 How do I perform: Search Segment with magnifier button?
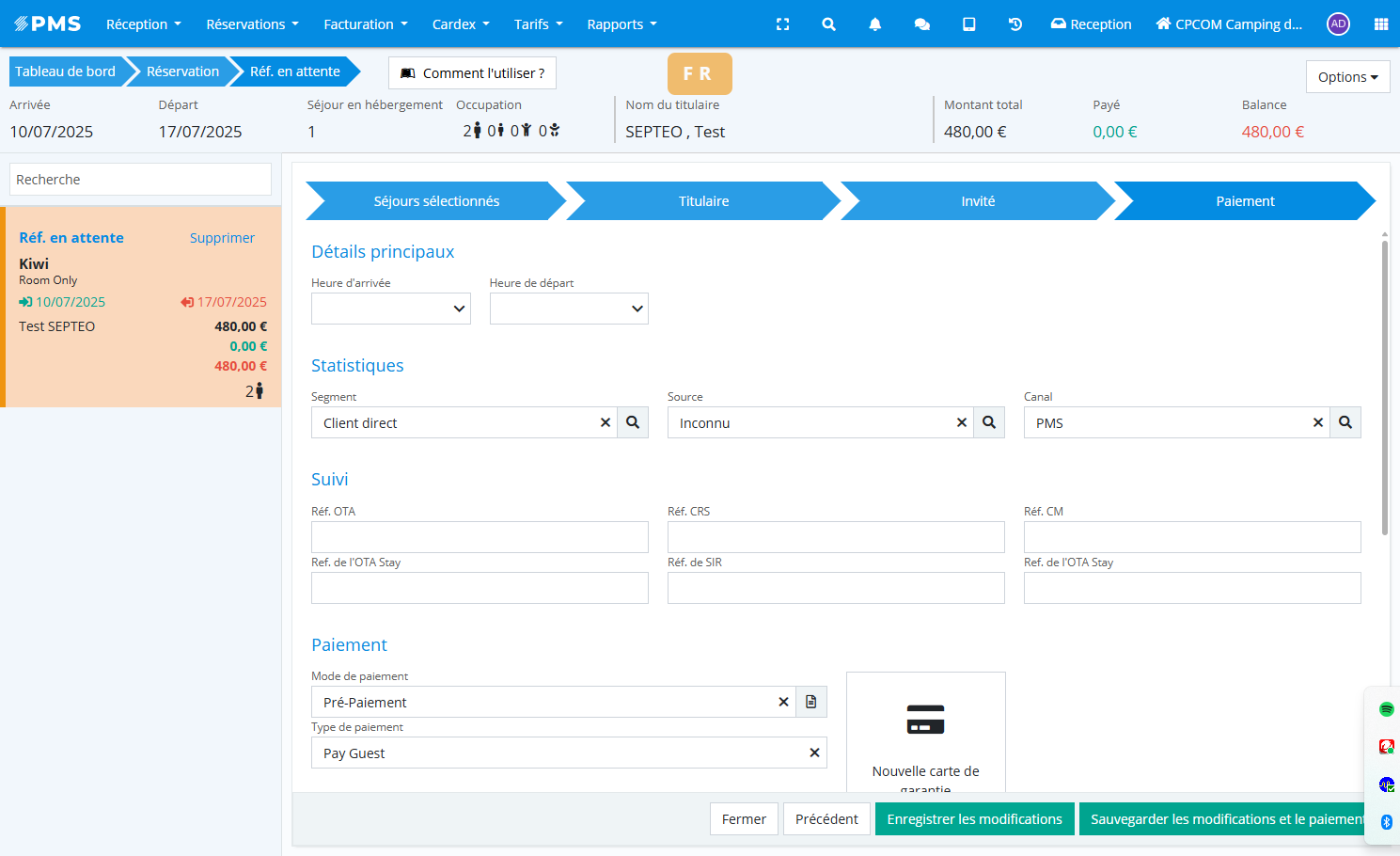click(x=633, y=422)
